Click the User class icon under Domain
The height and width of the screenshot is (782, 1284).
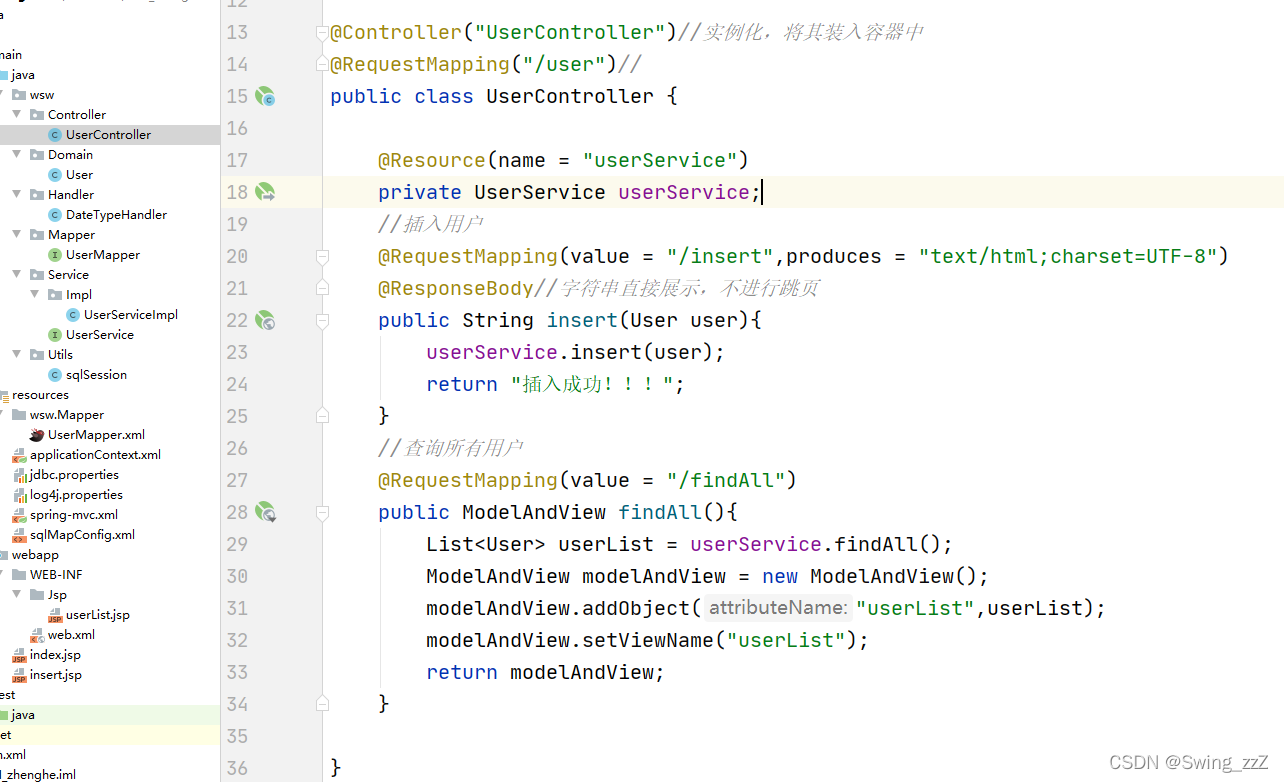(x=56, y=175)
